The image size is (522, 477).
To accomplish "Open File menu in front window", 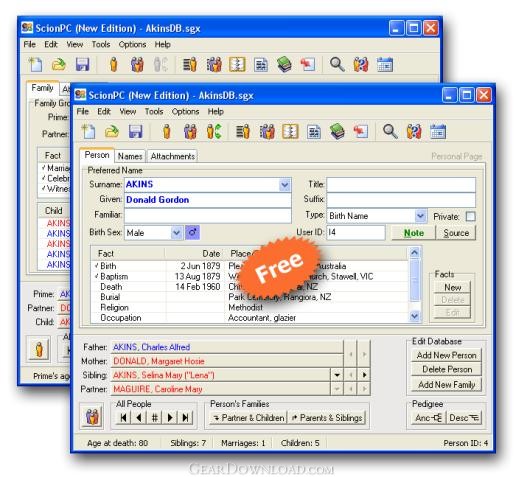I will click(x=83, y=112).
